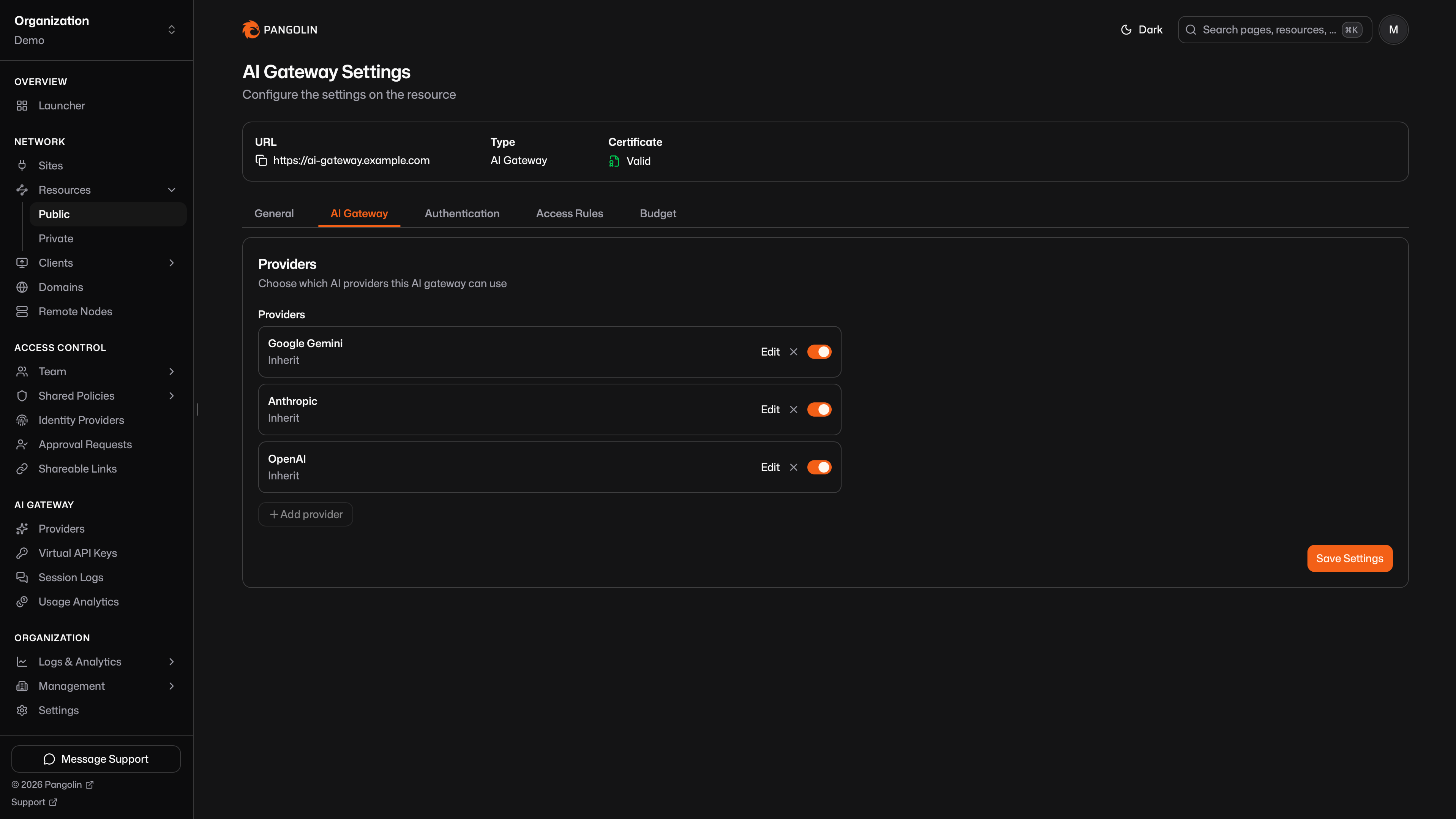This screenshot has height=819, width=1456.
Task: Go to the Access Rules tab
Action: (x=569, y=213)
